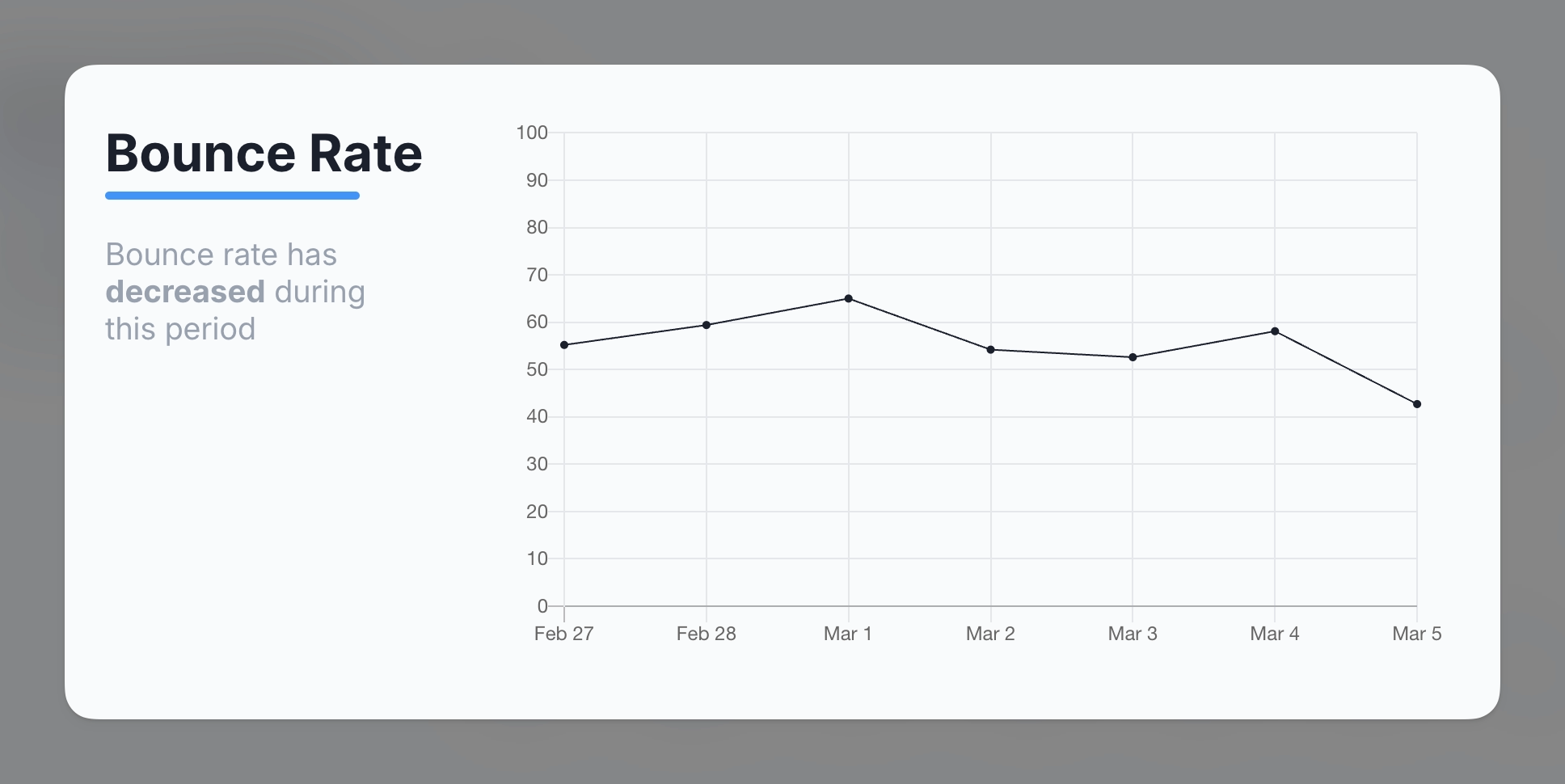The height and width of the screenshot is (784, 1565).
Task: Click the 100 y-axis label
Action: tap(532, 133)
